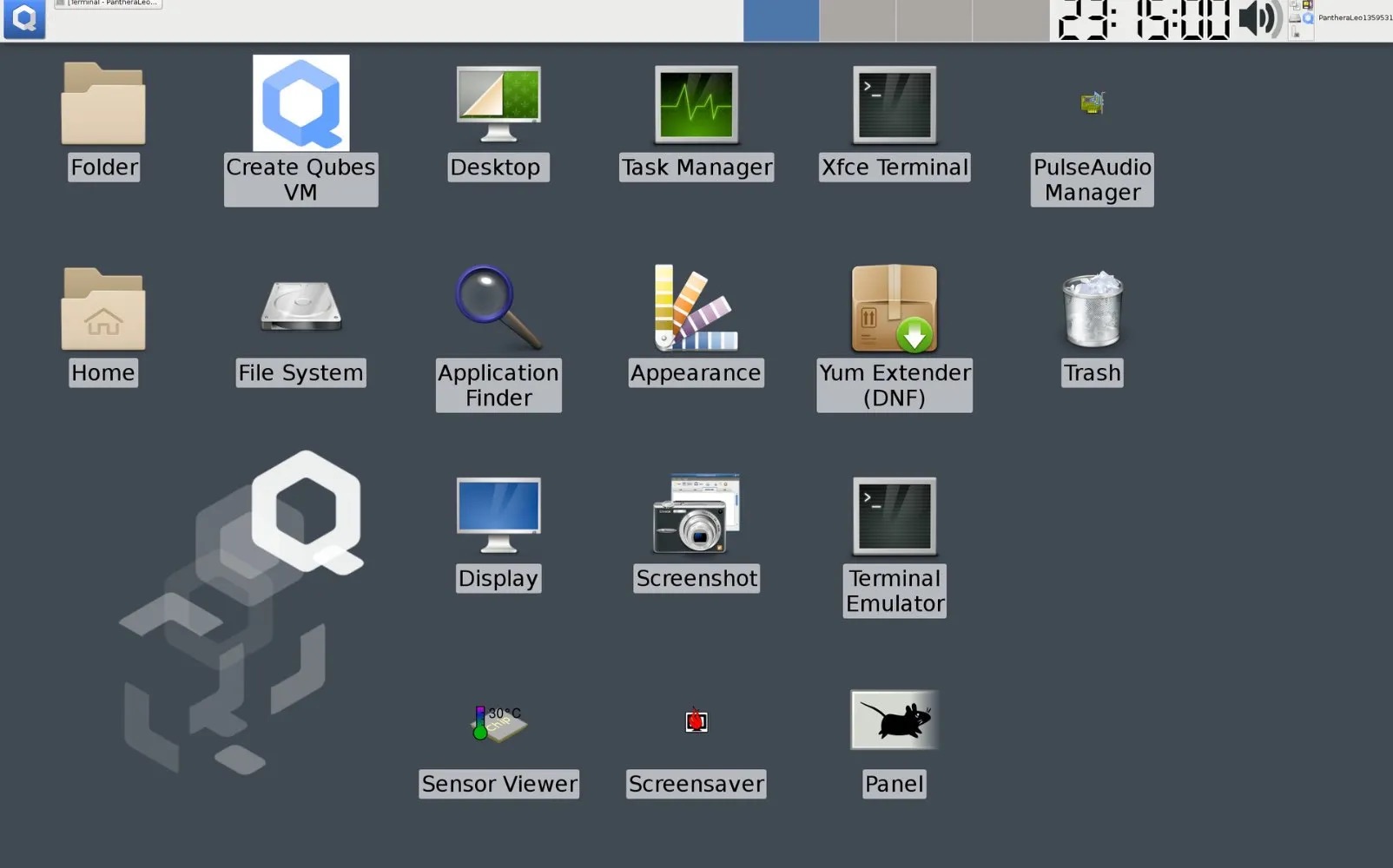
Task: Open the Panel preferences
Action: pos(894,720)
